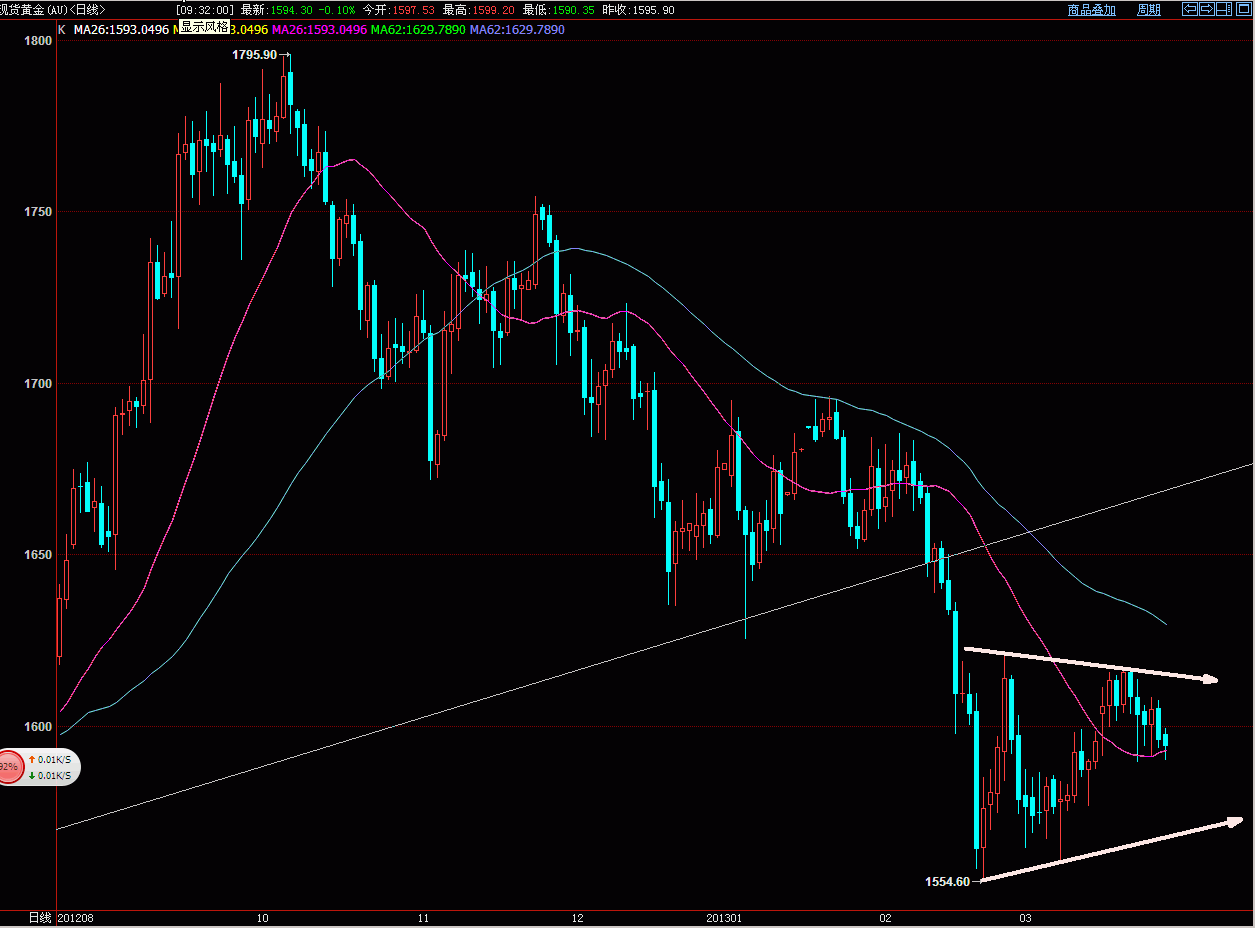Select the magenta MA26:1593.0496 label

coord(319,30)
